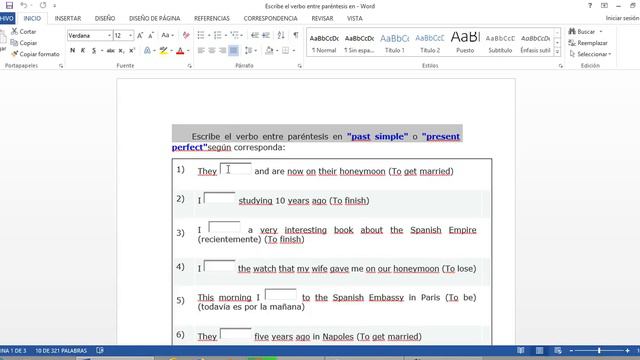Viewport: 640px width, 360px height.
Task: Click Buscar to find text
Action: [x=585, y=31]
